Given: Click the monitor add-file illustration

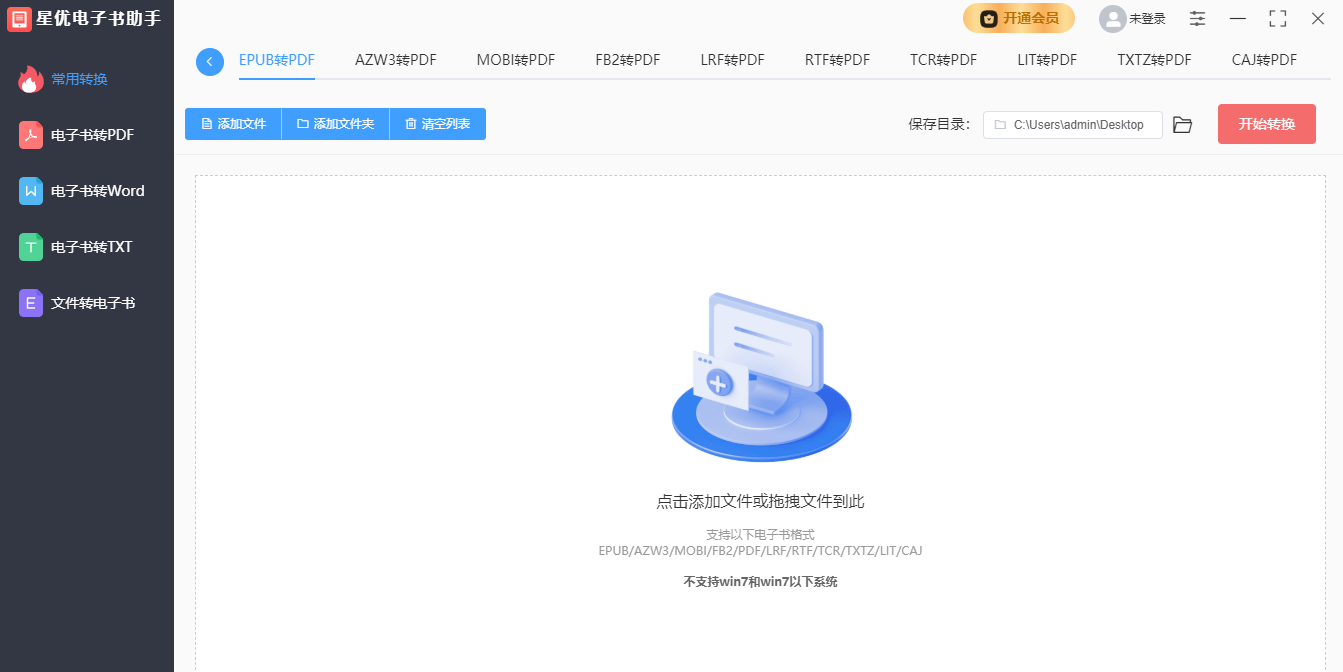Looking at the screenshot, I should tap(761, 377).
